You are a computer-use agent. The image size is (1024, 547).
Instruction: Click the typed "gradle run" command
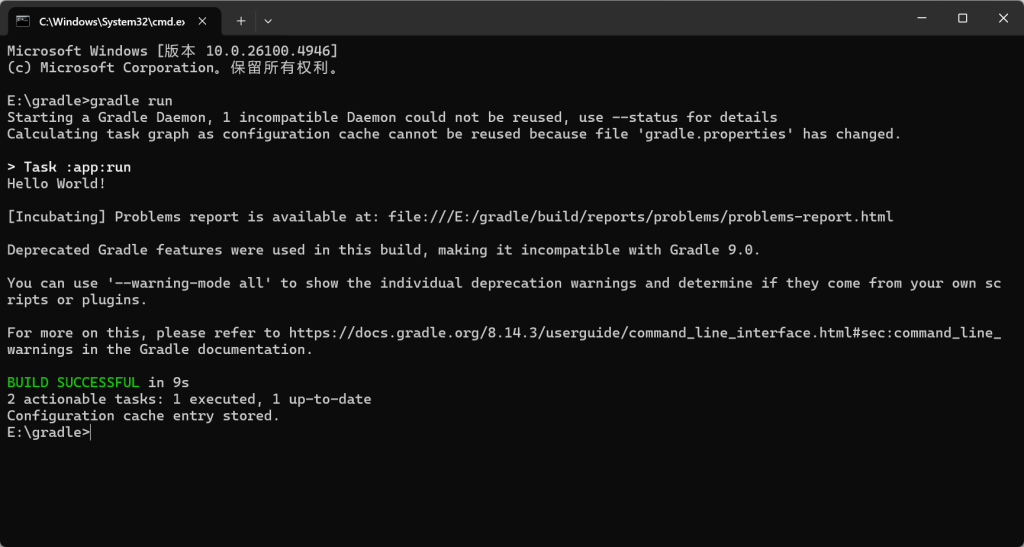pyautogui.click(x=131, y=101)
